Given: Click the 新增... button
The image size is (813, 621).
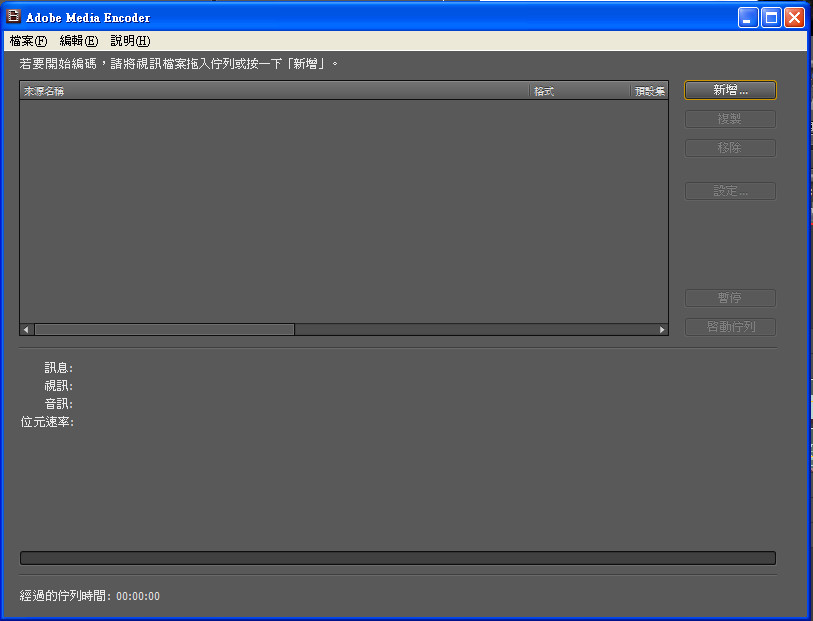Looking at the screenshot, I should pos(730,90).
